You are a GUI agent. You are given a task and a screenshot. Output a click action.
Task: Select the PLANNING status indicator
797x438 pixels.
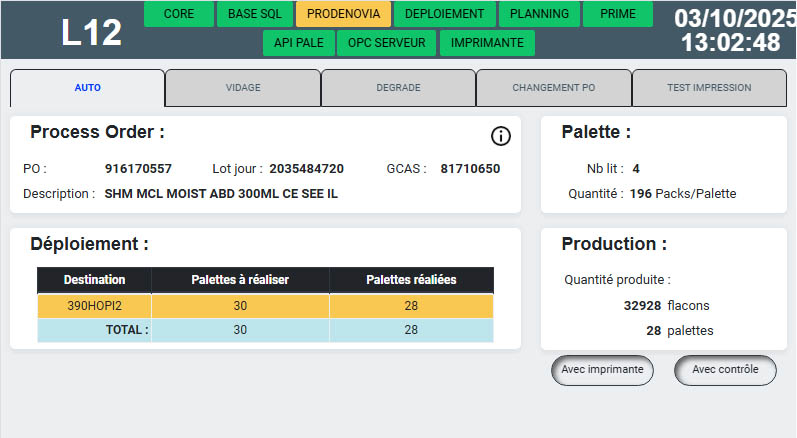coord(539,14)
